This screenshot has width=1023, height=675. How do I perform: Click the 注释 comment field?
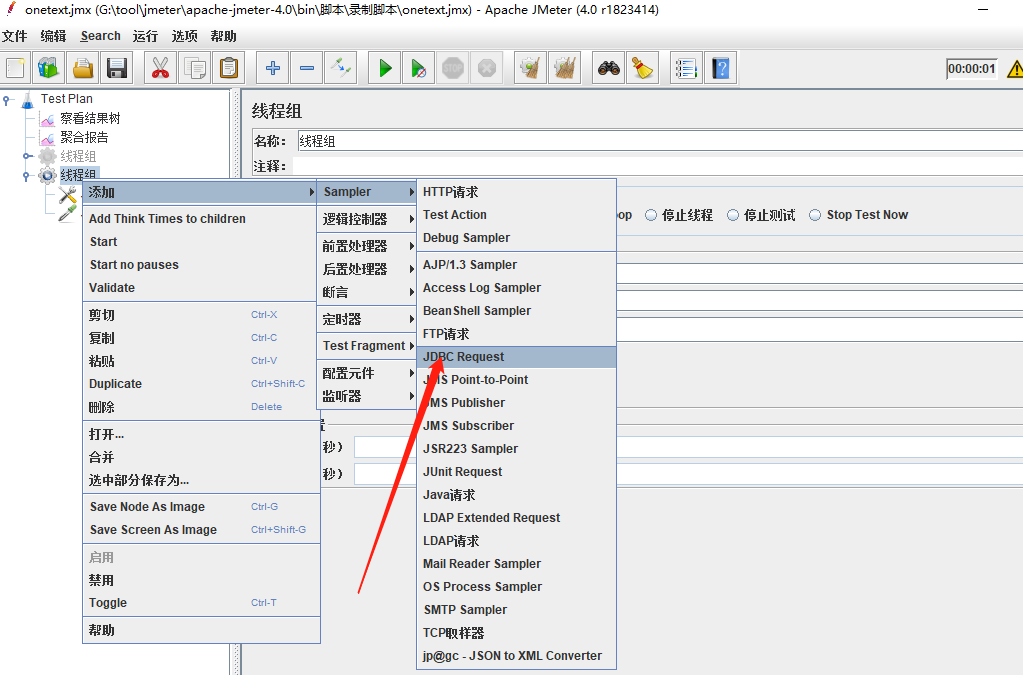pyautogui.click(x=658, y=166)
